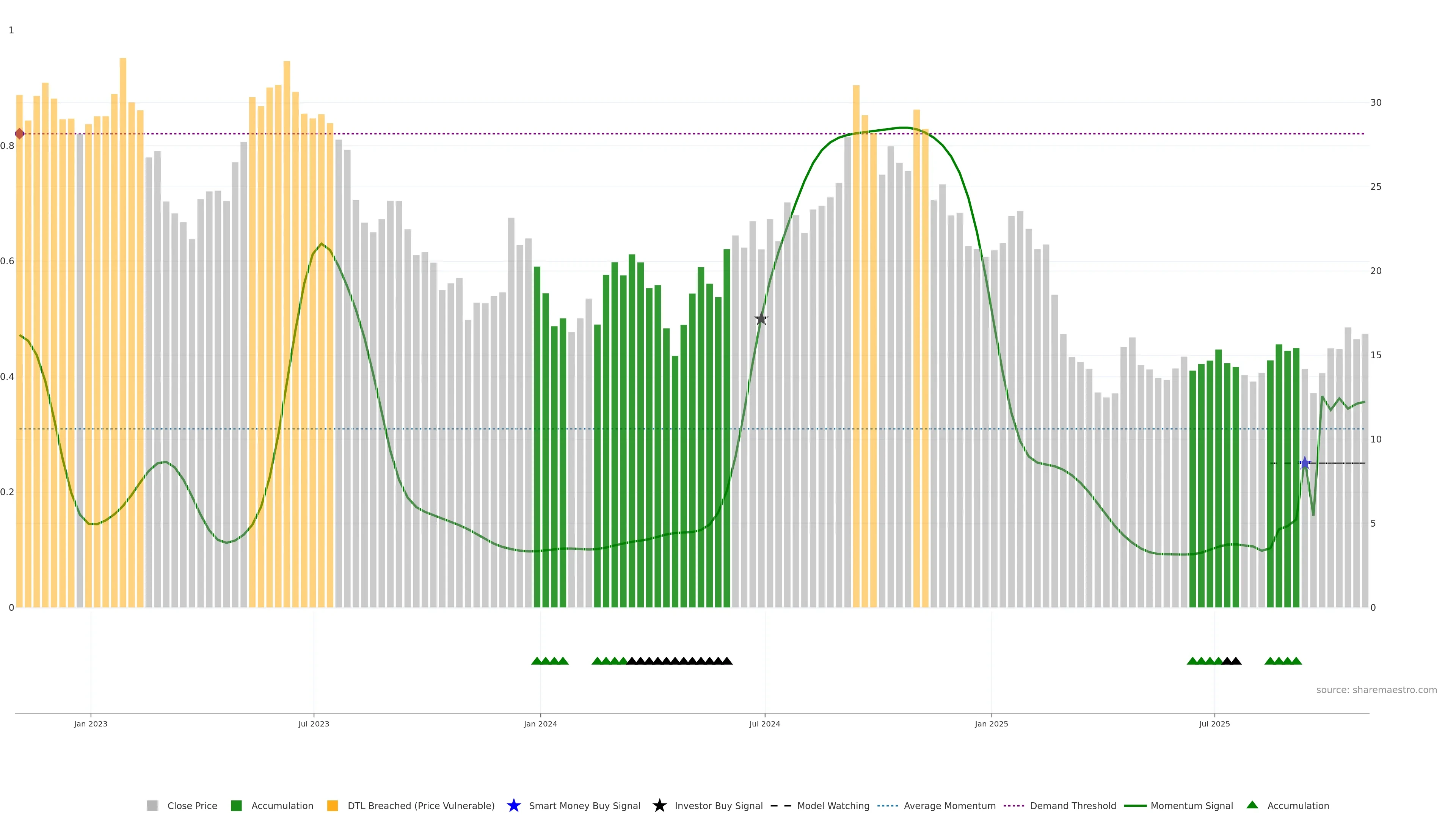Click the Jul 2025 x-axis label

click(x=1214, y=724)
